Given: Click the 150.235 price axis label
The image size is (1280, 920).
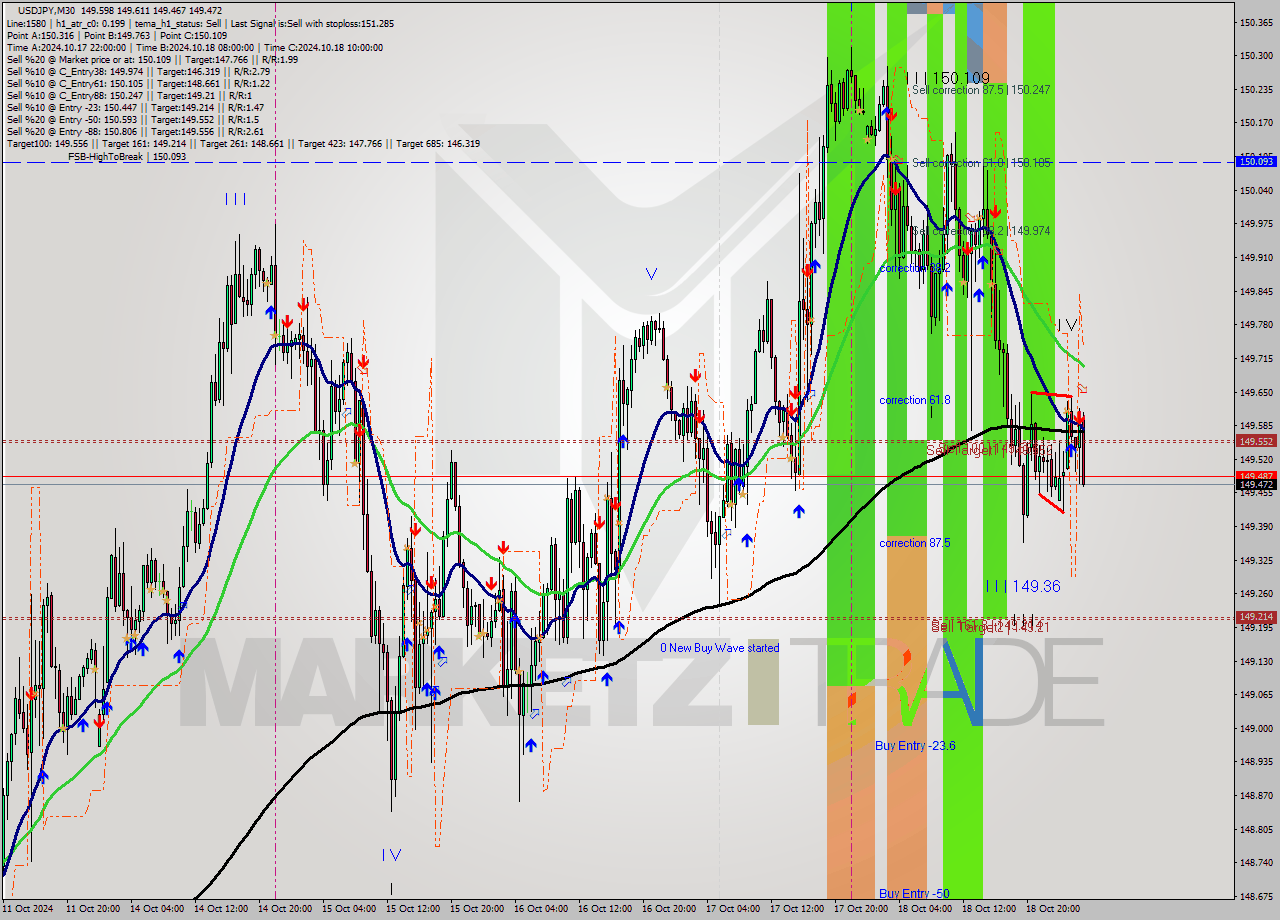Looking at the screenshot, I should [1256, 90].
